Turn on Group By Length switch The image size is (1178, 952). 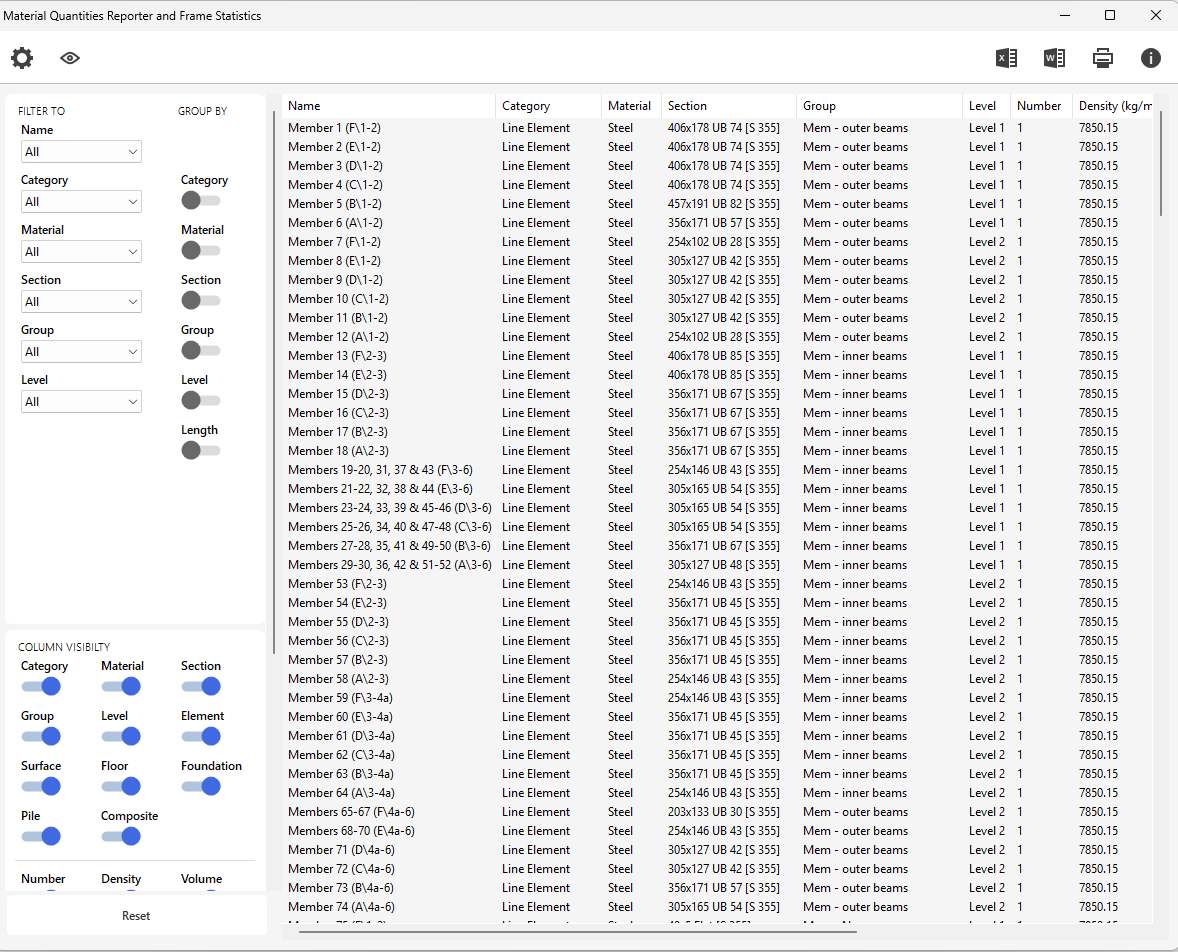click(x=200, y=450)
